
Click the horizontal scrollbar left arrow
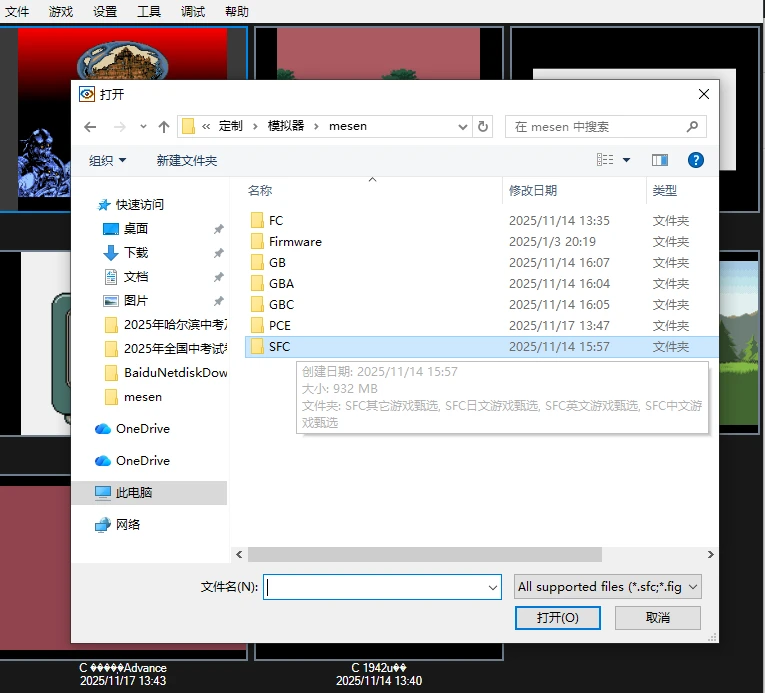coord(239,554)
